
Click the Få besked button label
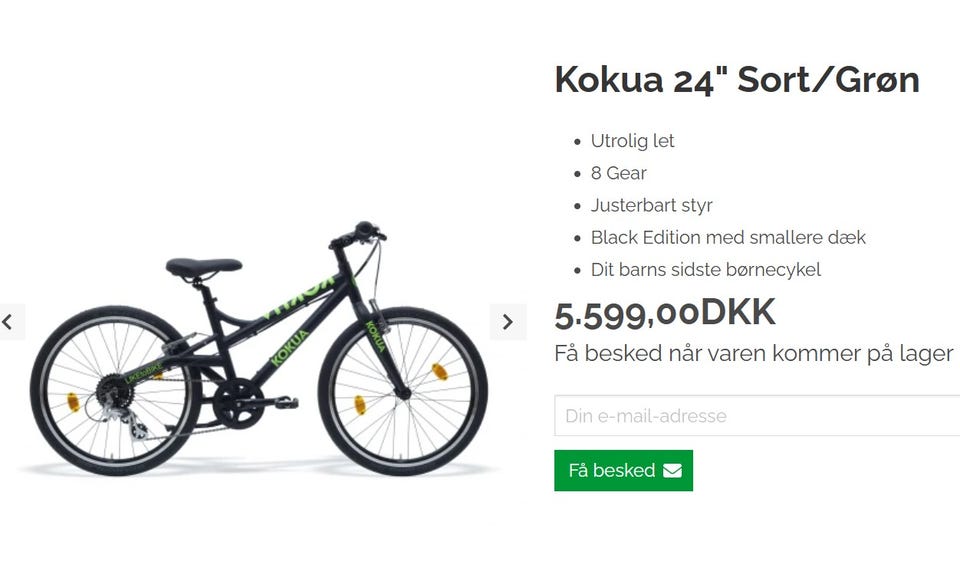point(612,470)
